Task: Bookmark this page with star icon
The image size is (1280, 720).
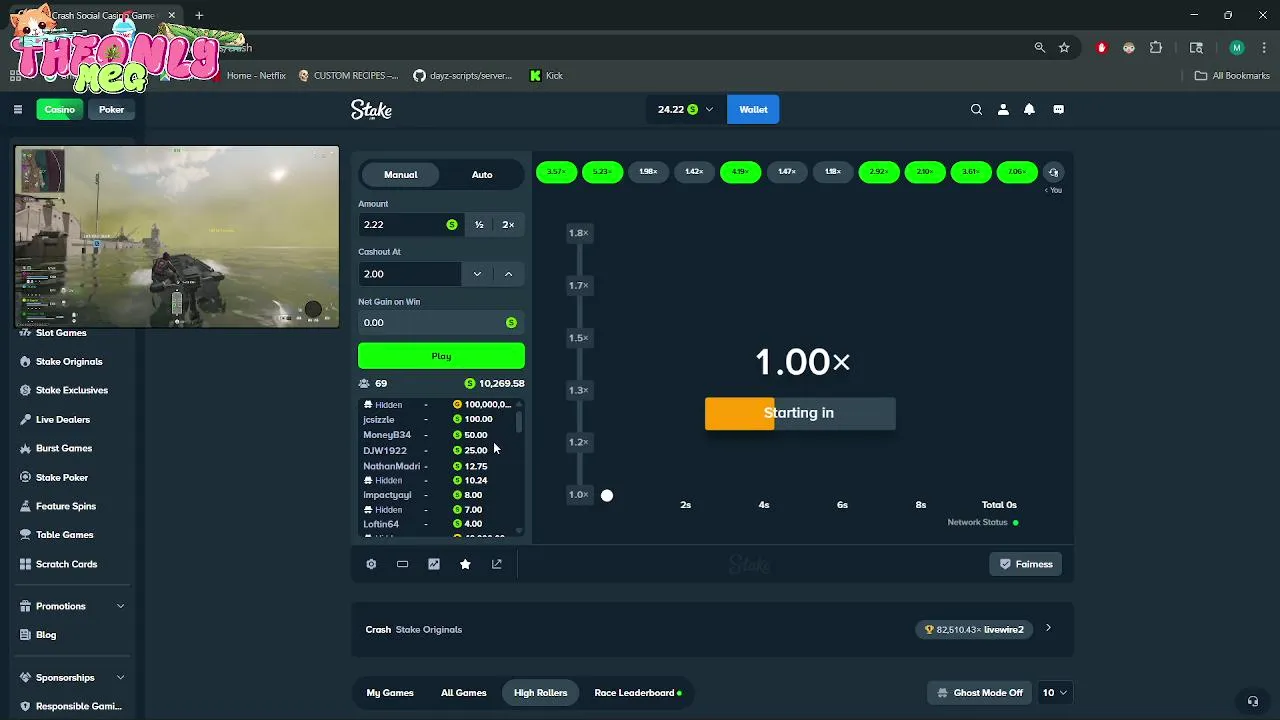Action: click(x=1064, y=47)
